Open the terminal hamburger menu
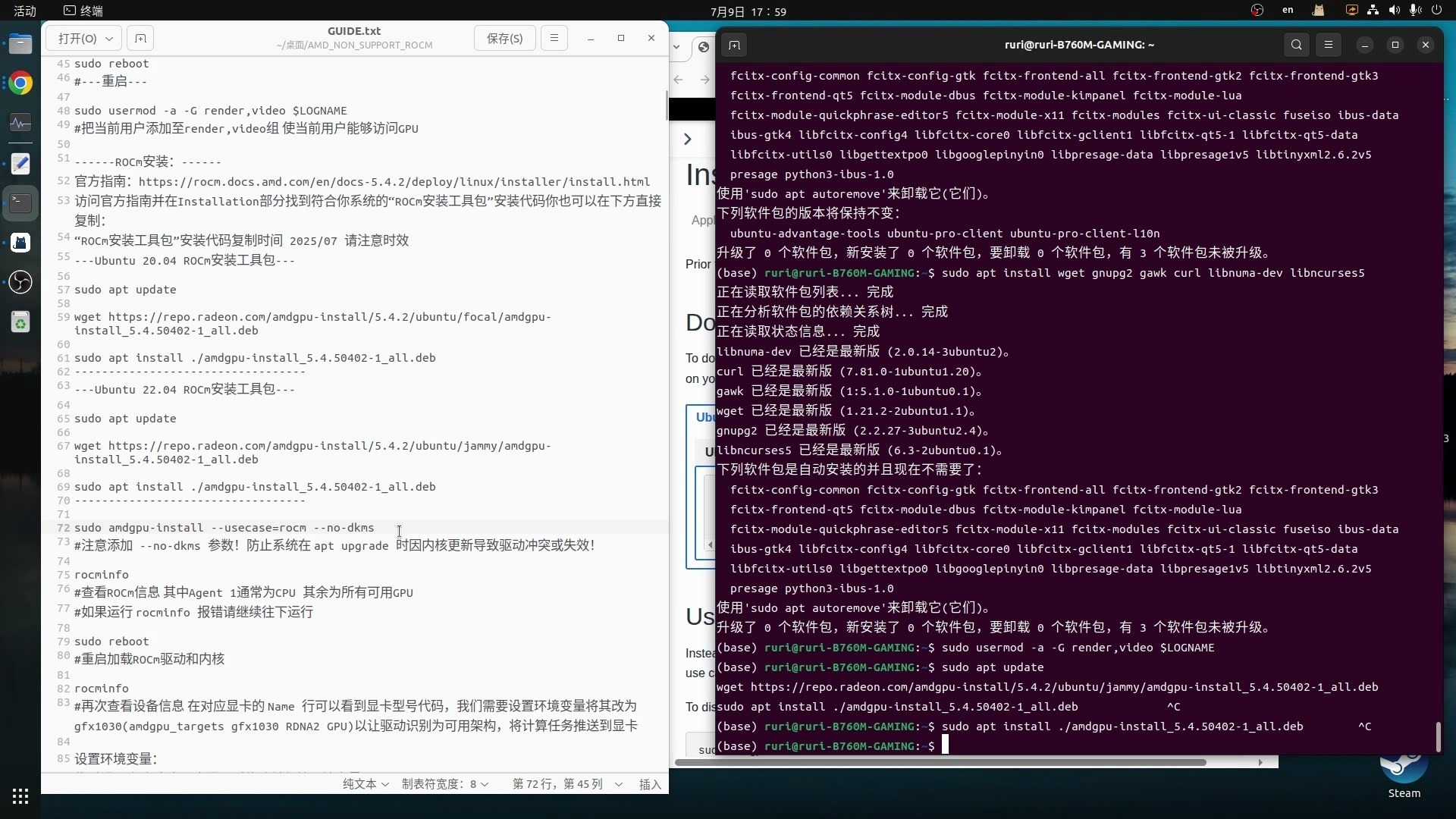This screenshot has width=1456, height=819. coord(1329,45)
